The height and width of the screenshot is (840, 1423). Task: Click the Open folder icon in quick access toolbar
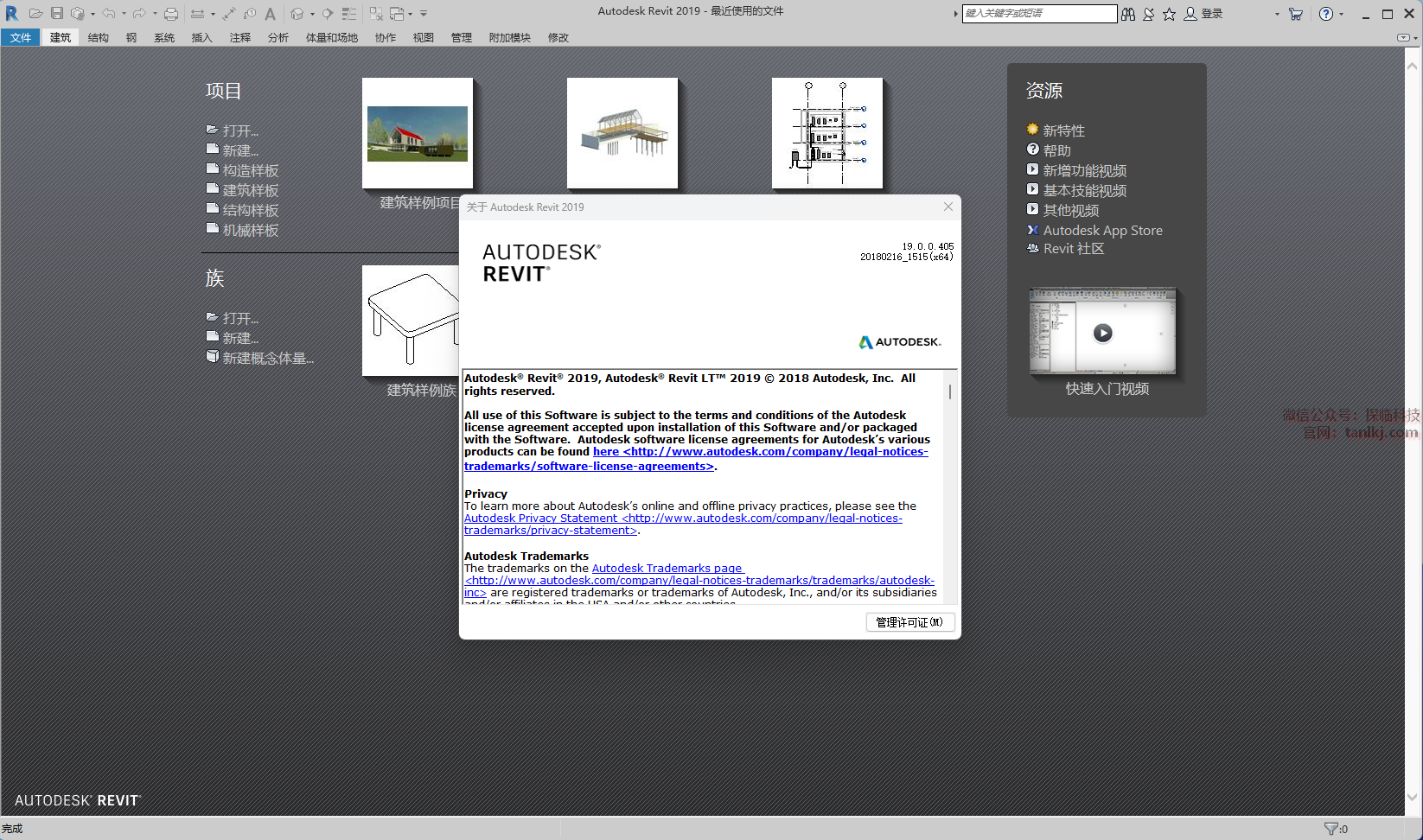tap(35, 14)
